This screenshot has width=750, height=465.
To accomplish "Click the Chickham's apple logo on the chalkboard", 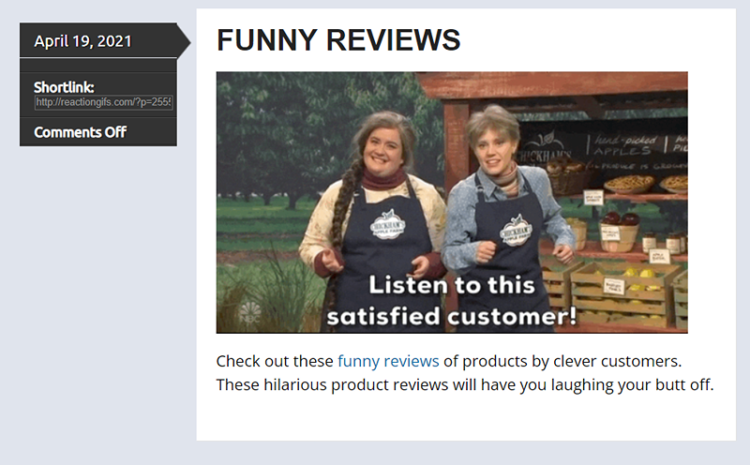I will coord(545,146).
